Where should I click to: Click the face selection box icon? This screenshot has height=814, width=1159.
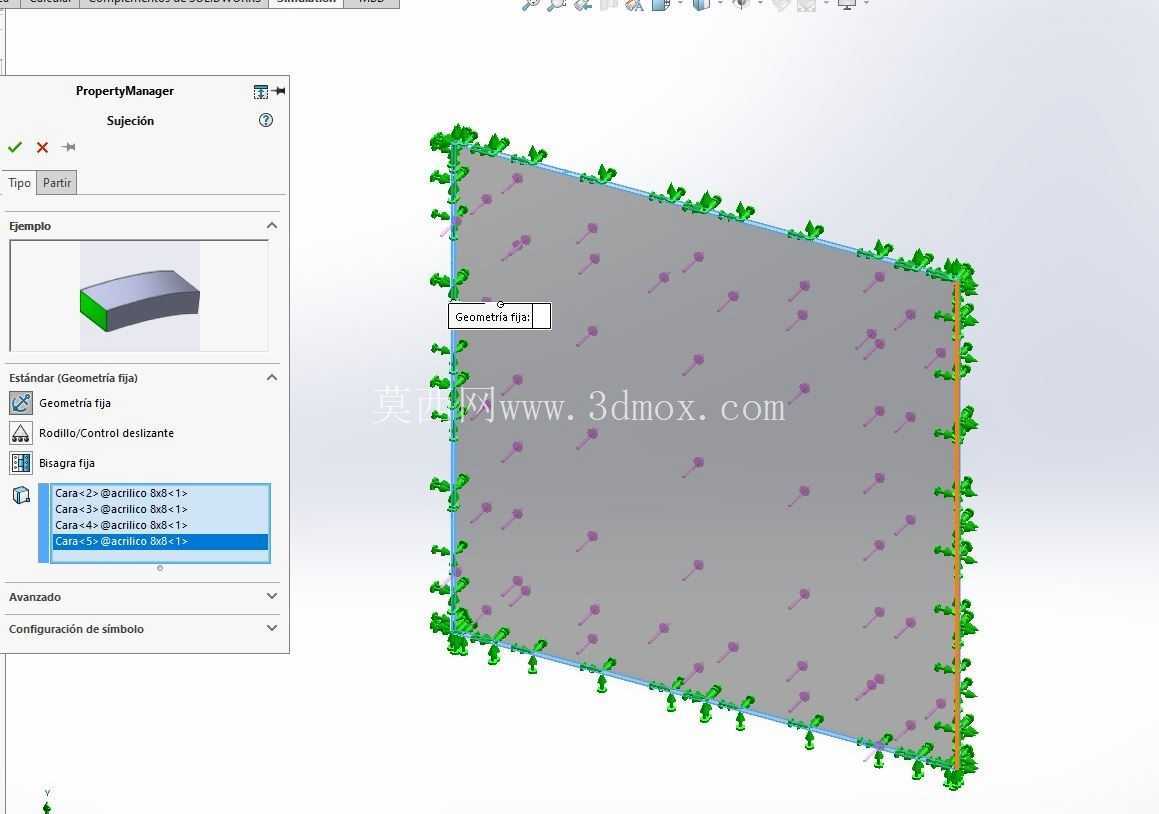[x=21, y=495]
